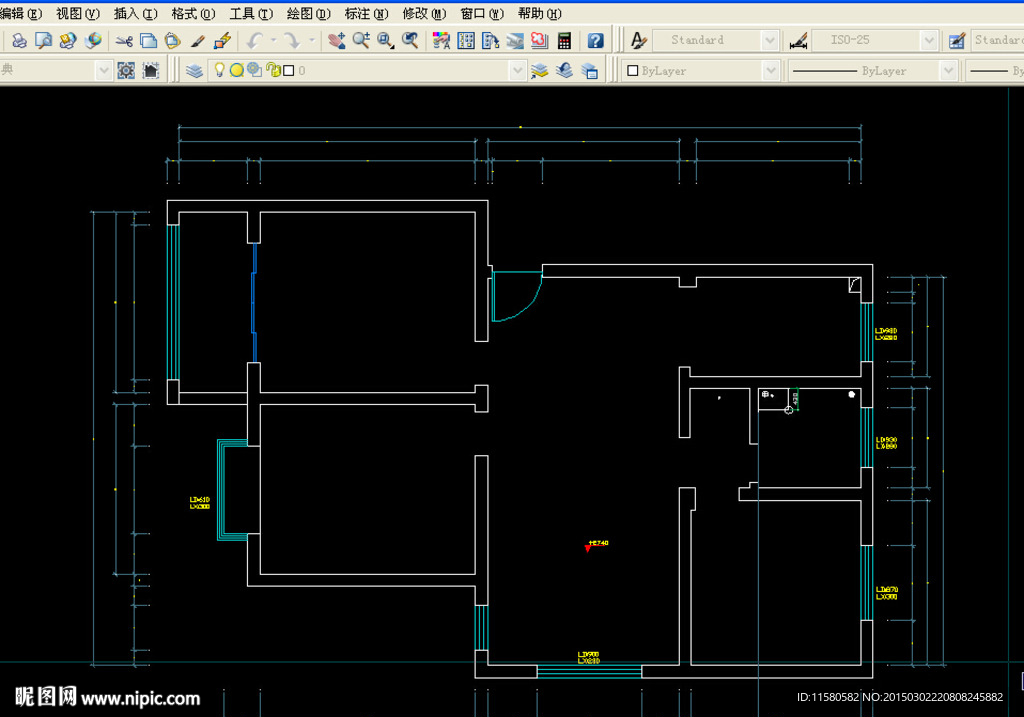The image size is (1024, 717).
Task: Open the Layer Properties Manager
Action: [x=194, y=71]
